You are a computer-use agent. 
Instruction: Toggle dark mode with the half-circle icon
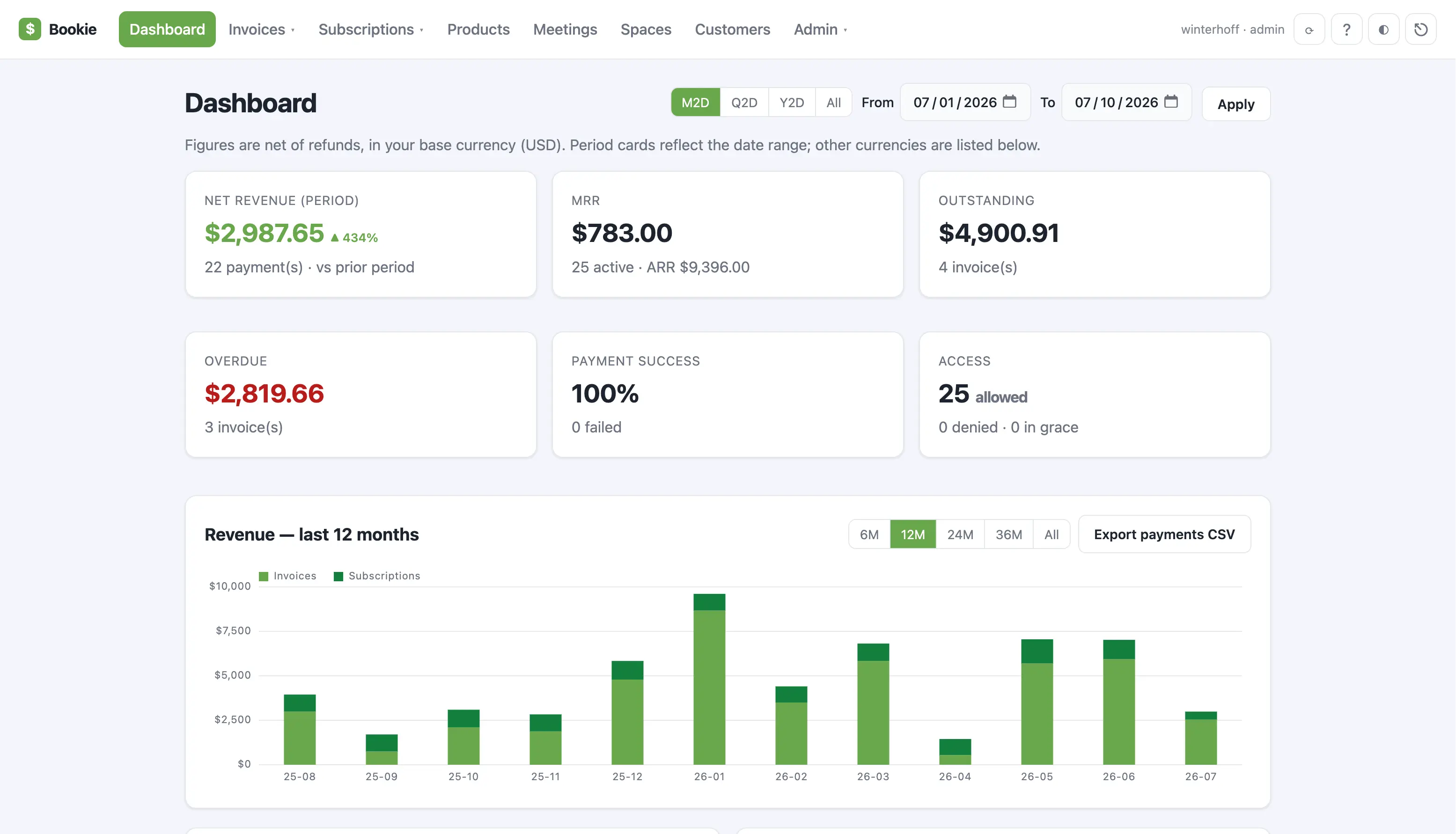pos(1383,30)
